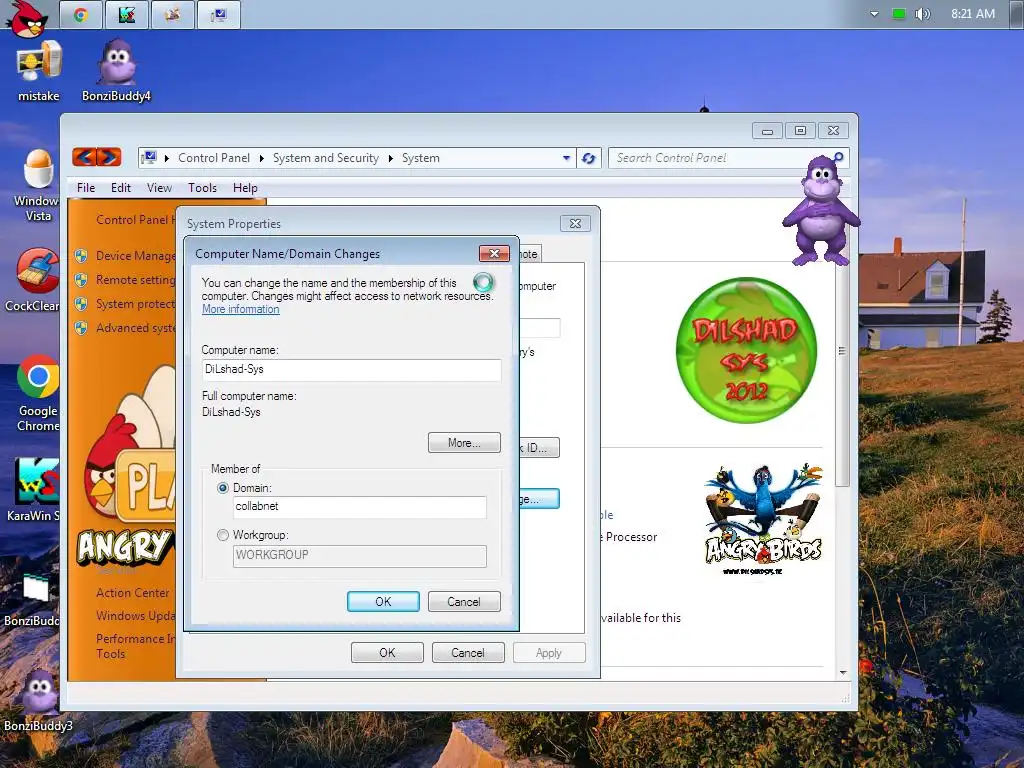Image resolution: width=1024 pixels, height=768 pixels.
Task: Select the Workgroup radio button
Action: tap(223, 535)
